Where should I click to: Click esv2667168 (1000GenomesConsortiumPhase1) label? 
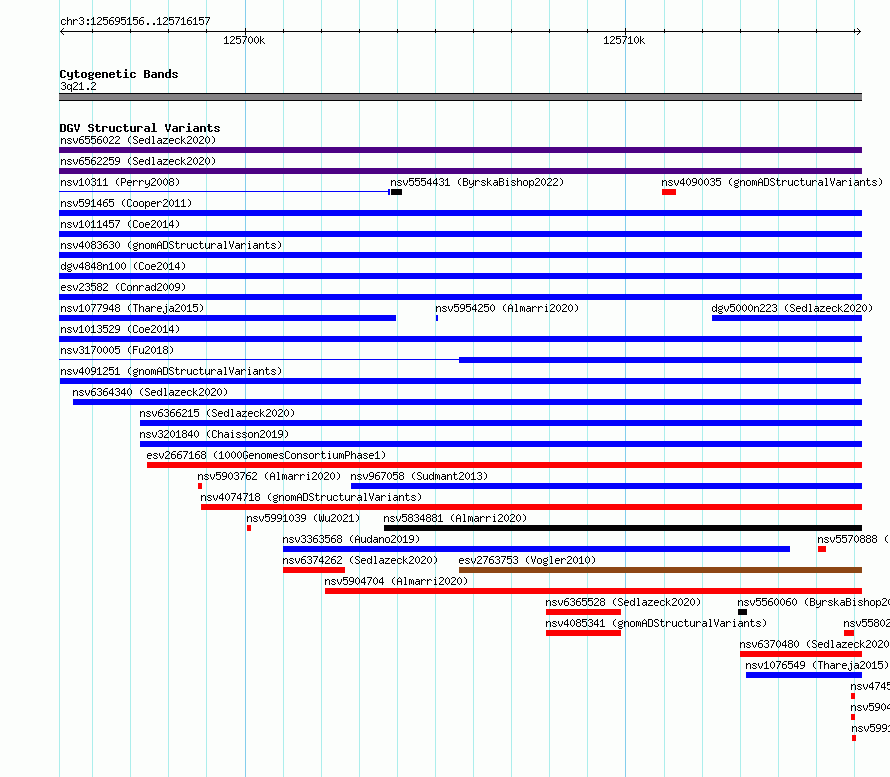pos(266,455)
